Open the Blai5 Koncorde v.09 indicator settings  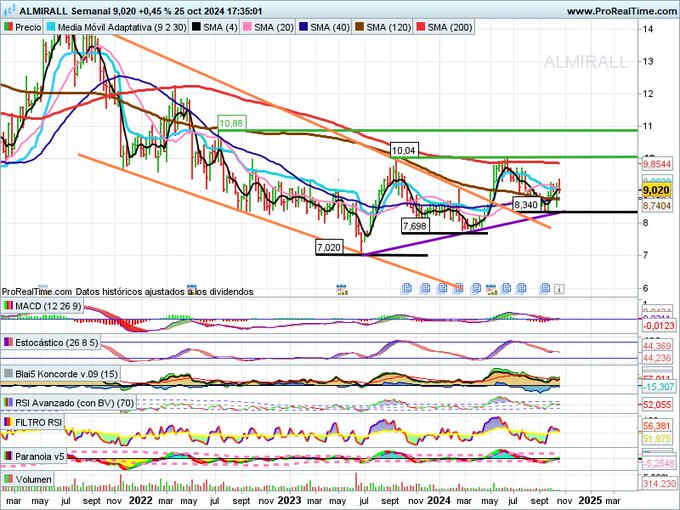coord(61,374)
